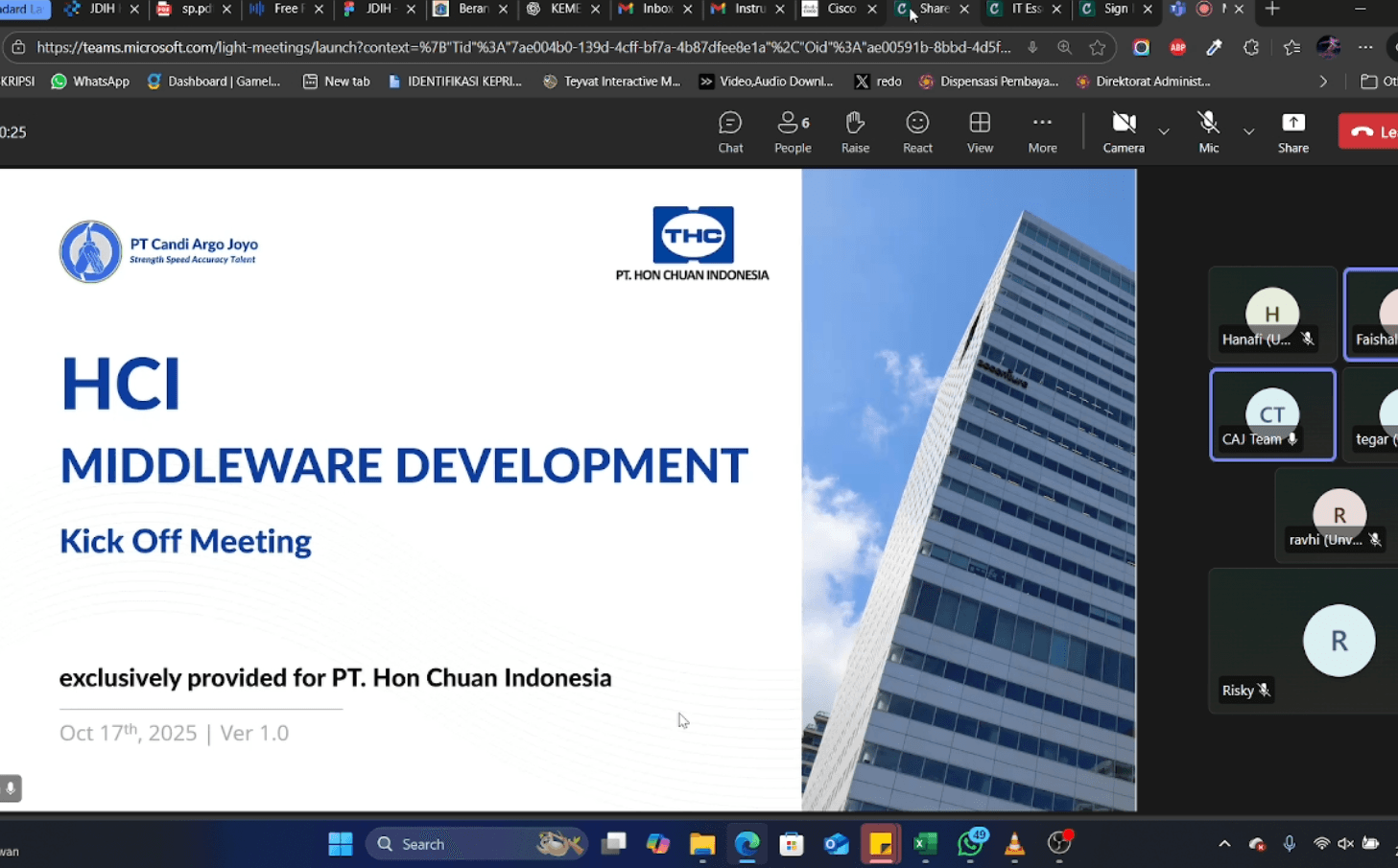Viewport: 1398px width, 868px height.
Task: Open Dashboard | Gamel... bookmark
Action: point(213,82)
